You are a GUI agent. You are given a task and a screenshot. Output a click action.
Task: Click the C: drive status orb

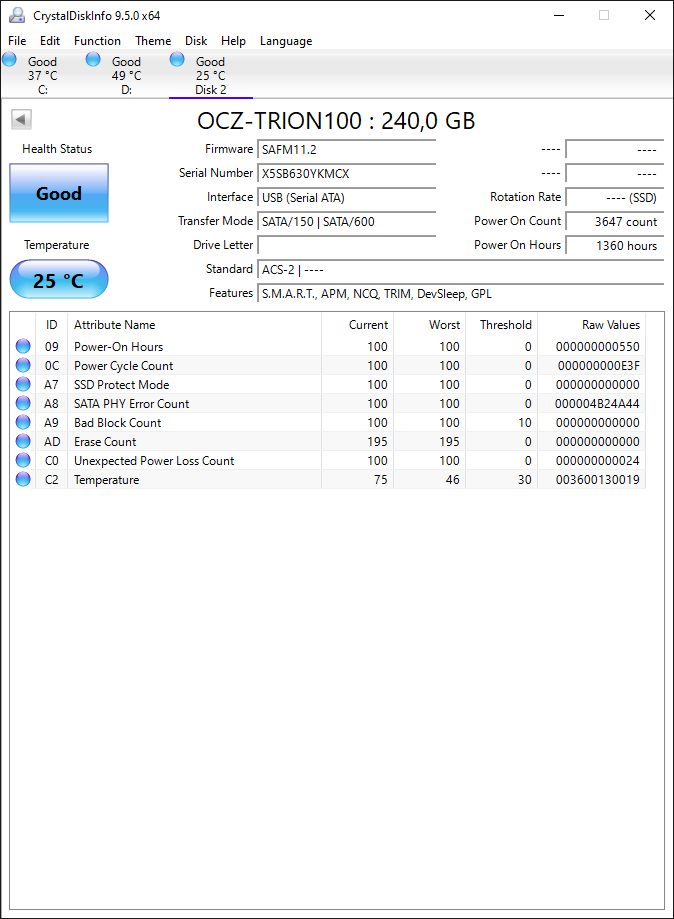9,59
